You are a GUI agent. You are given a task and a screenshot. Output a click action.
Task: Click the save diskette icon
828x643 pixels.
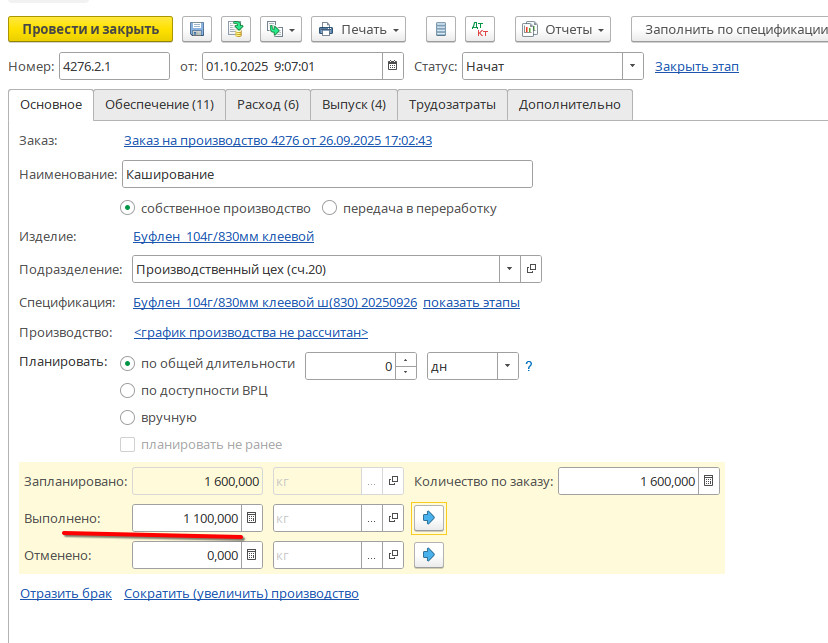click(x=197, y=29)
